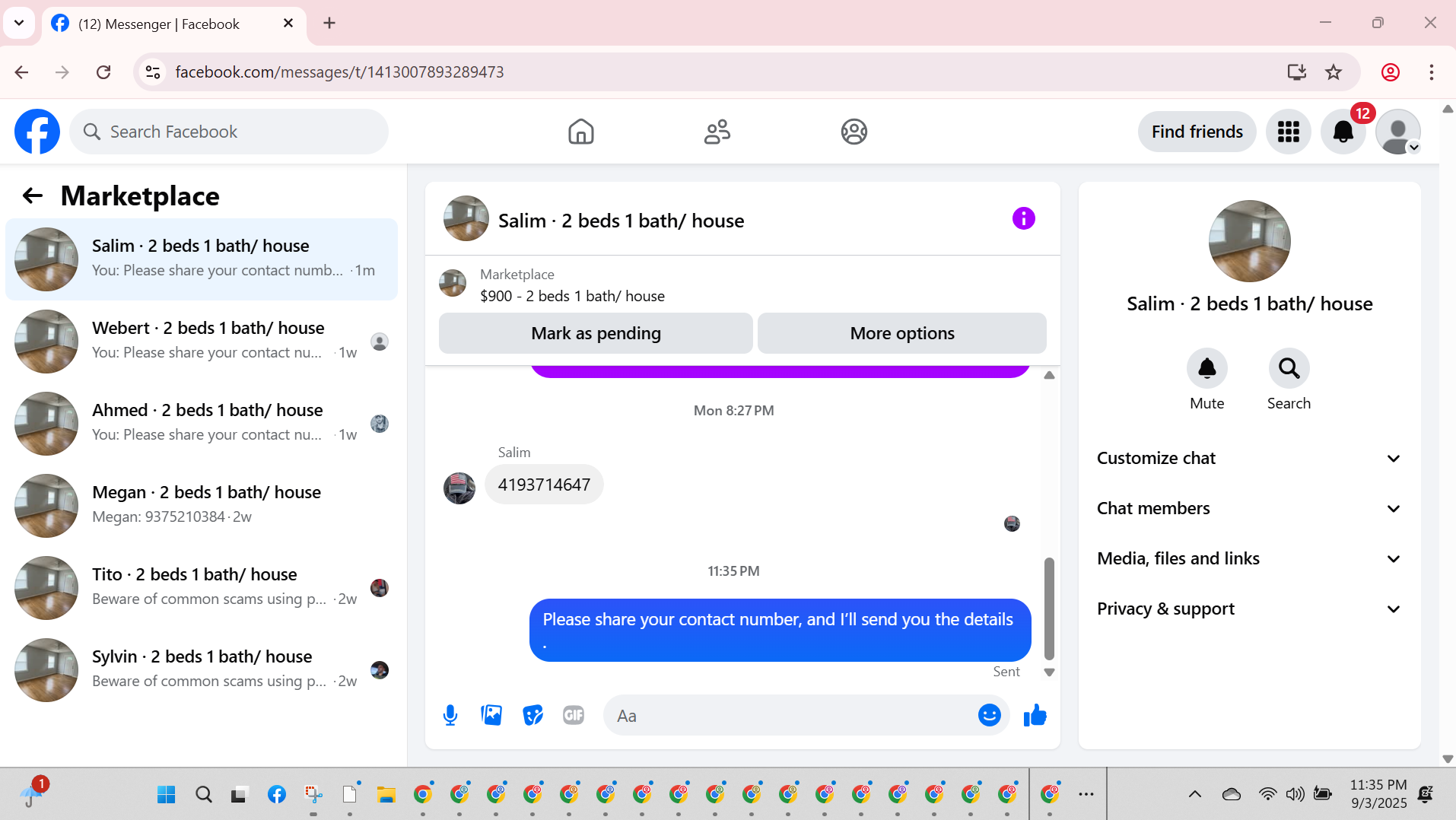
Task: Close the Messenger browser tab
Action: (x=288, y=23)
